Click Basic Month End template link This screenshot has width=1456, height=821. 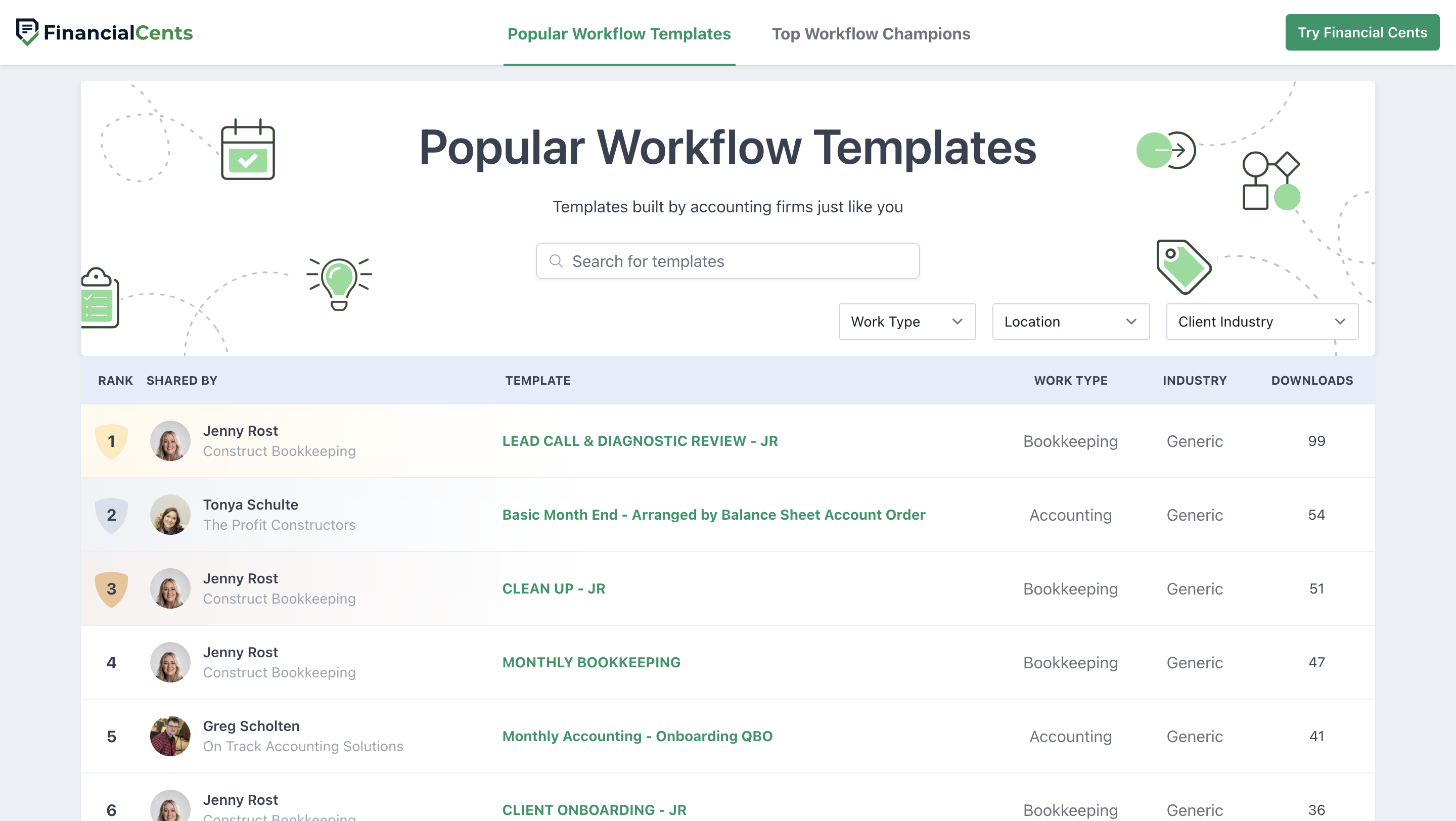pos(713,514)
